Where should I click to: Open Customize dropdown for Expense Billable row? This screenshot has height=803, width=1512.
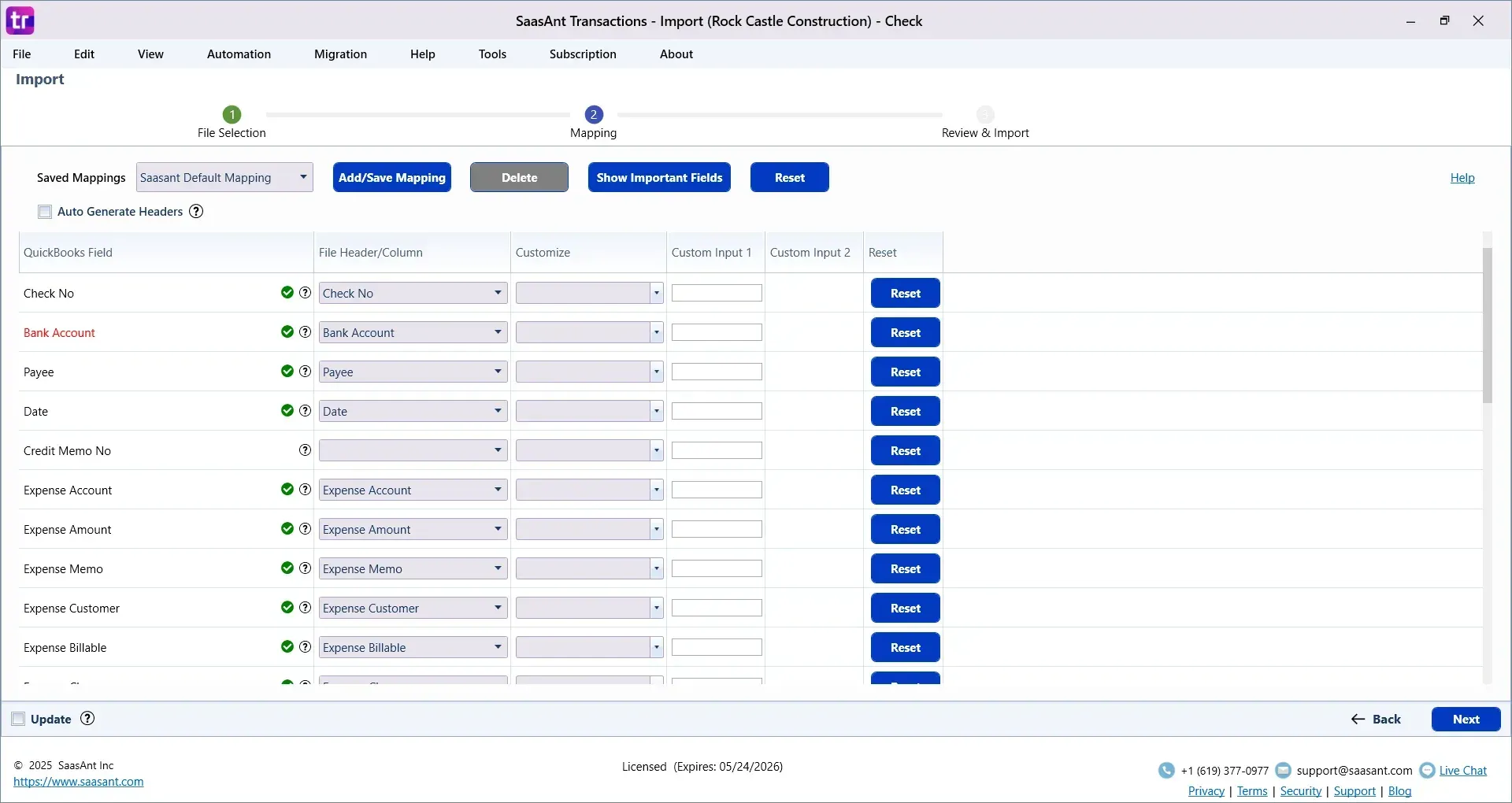point(589,647)
